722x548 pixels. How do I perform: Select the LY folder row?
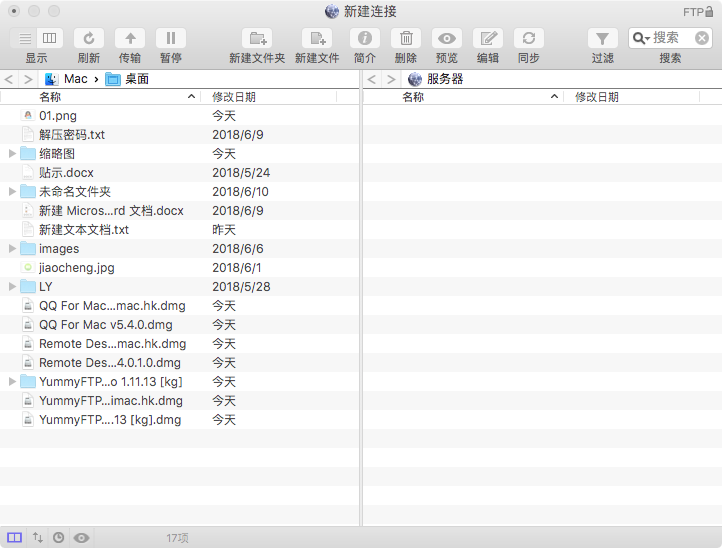[x=179, y=286]
